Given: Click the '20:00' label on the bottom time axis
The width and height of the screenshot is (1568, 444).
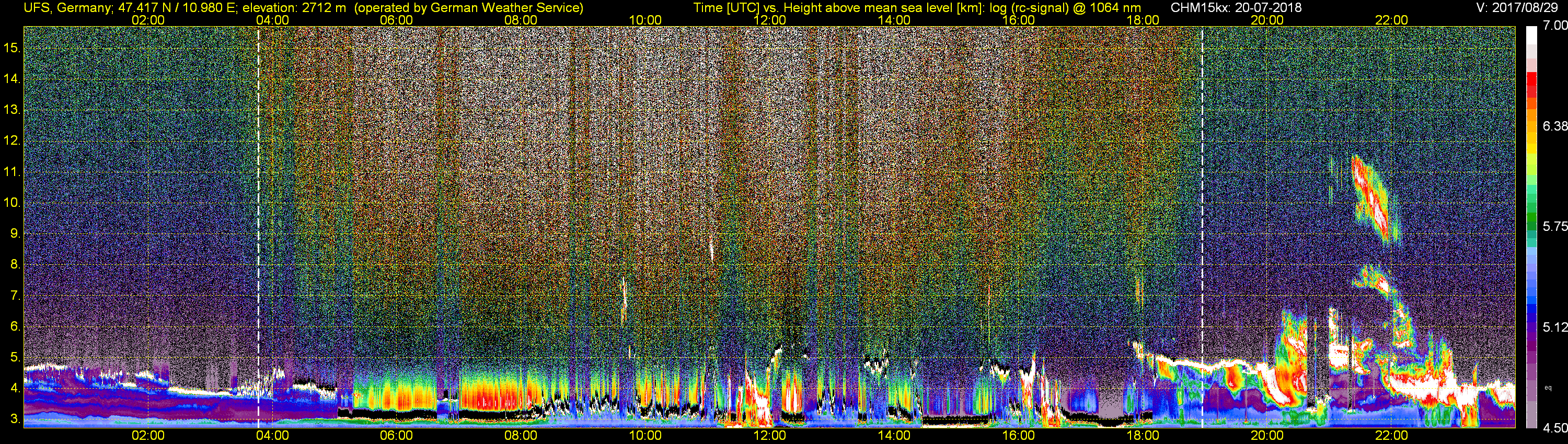Looking at the screenshot, I should click(x=1267, y=436).
